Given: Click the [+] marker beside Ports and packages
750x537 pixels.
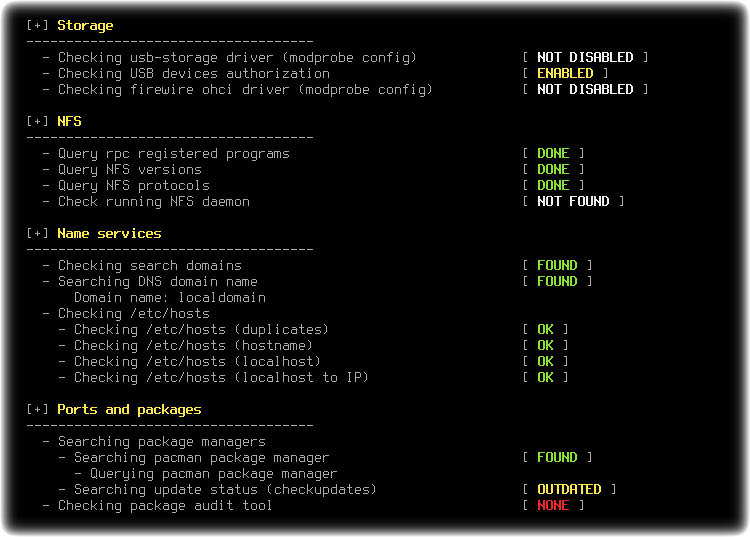Looking at the screenshot, I should tap(37, 409).
